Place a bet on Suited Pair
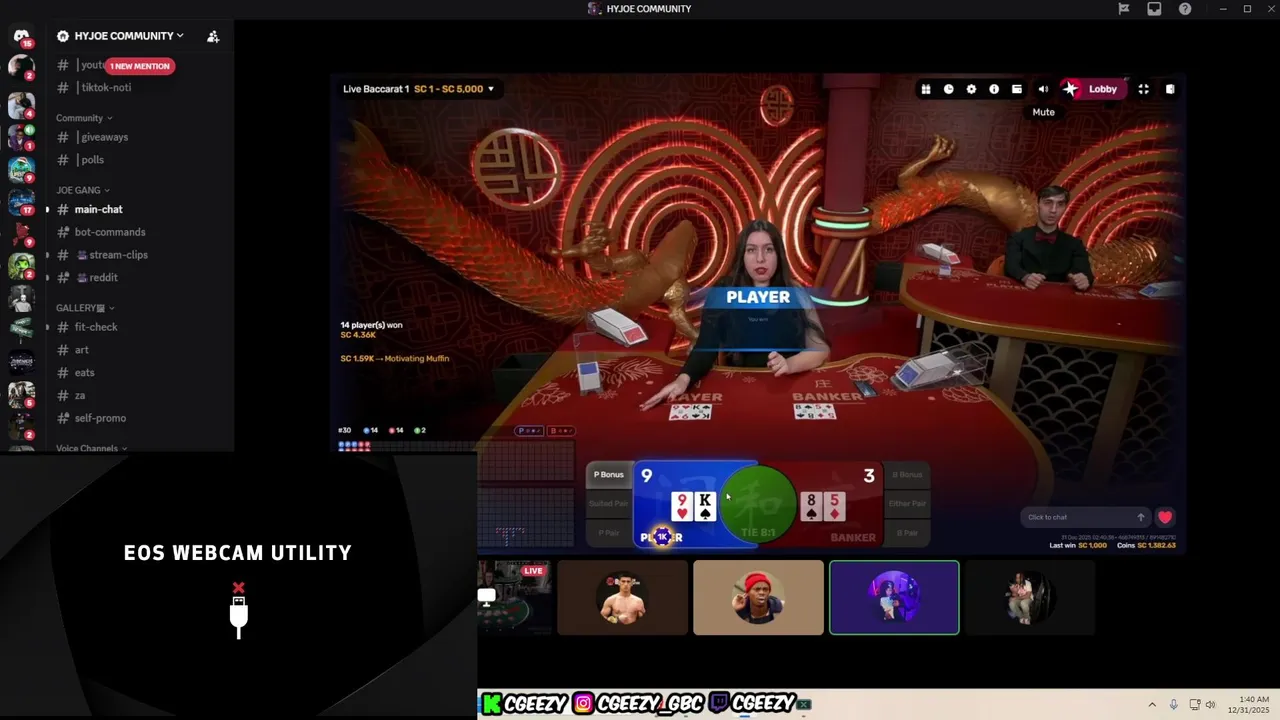The image size is (1280, 720). (x=608, y=504)
